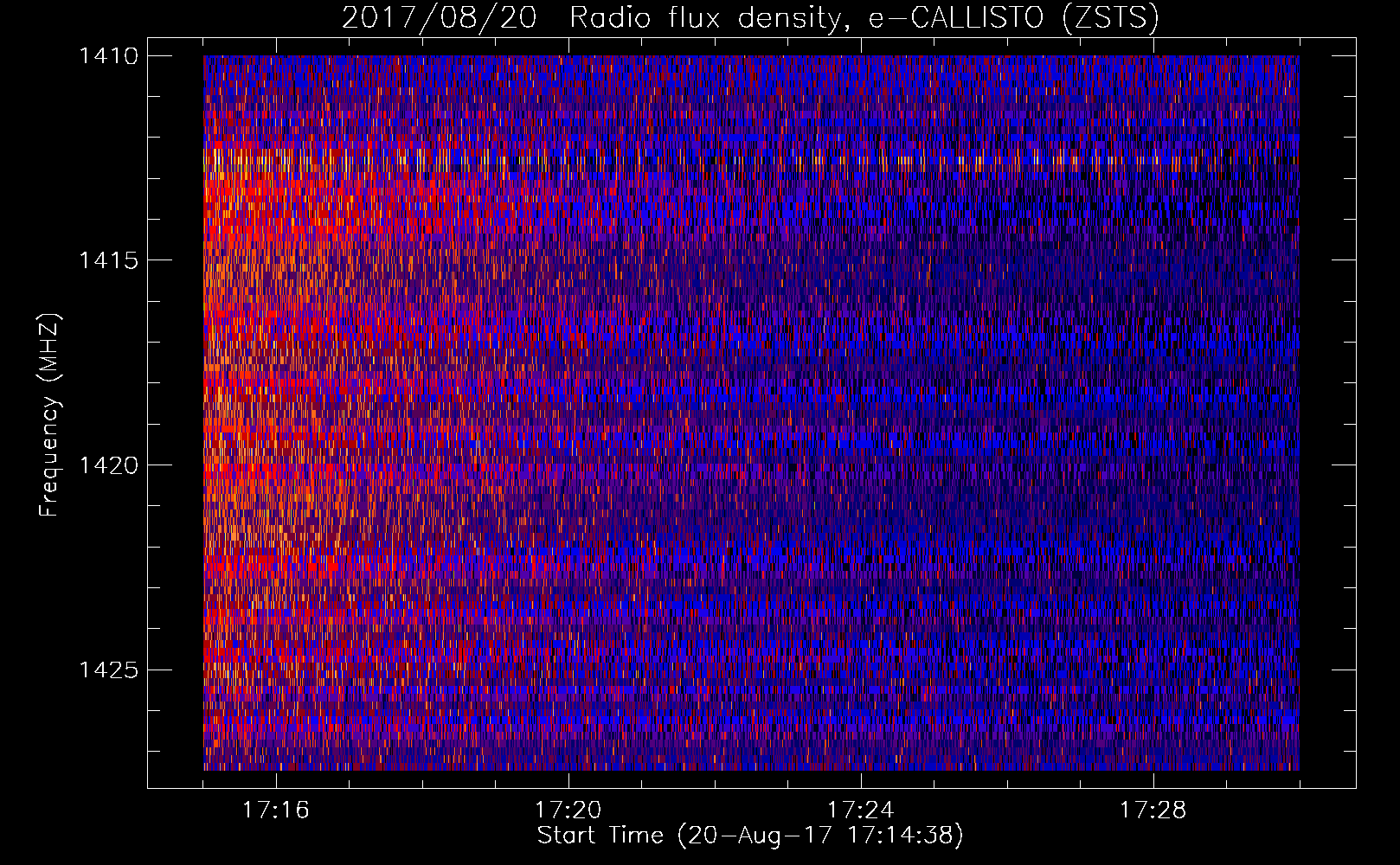Select the 1410 frequency tick label
Image resolution: width=1400 pixels, height=865 pixels.
(x=108, y=56)
